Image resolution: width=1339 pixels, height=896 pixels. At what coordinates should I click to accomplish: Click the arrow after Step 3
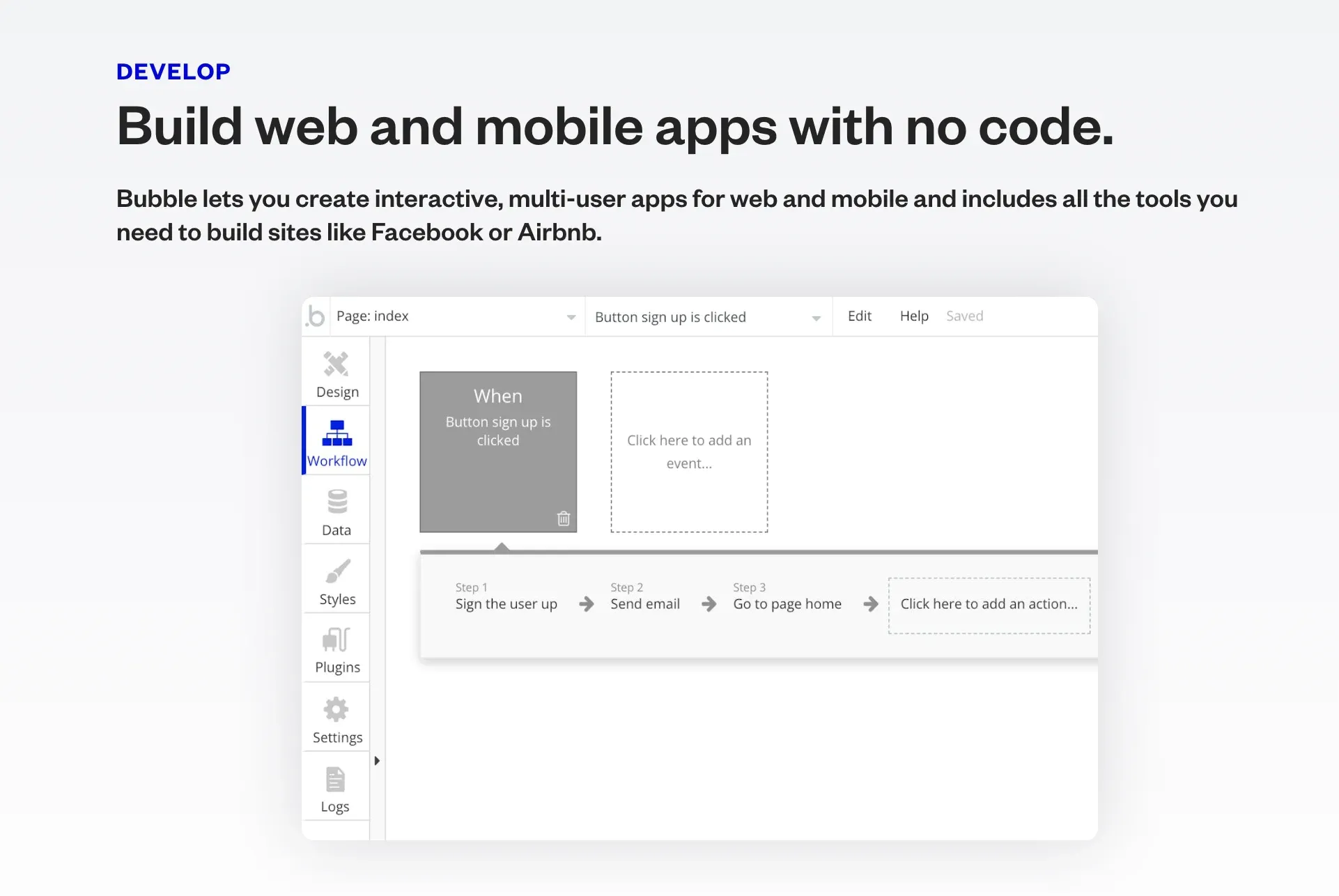pos(871,604)
